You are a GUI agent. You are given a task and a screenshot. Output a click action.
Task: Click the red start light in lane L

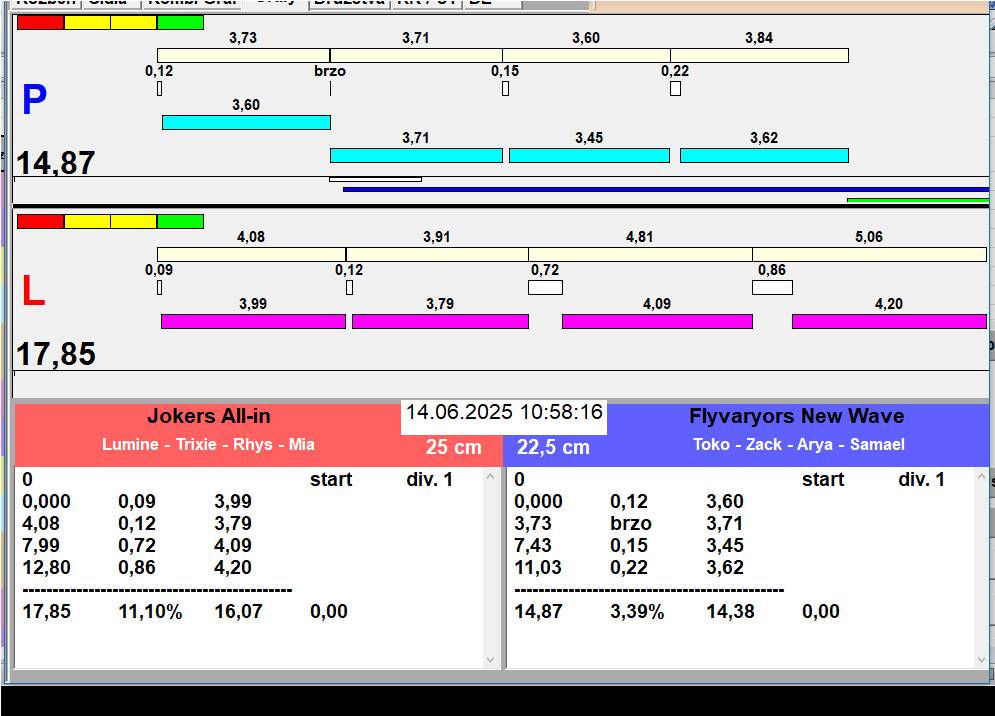[40, 221]
